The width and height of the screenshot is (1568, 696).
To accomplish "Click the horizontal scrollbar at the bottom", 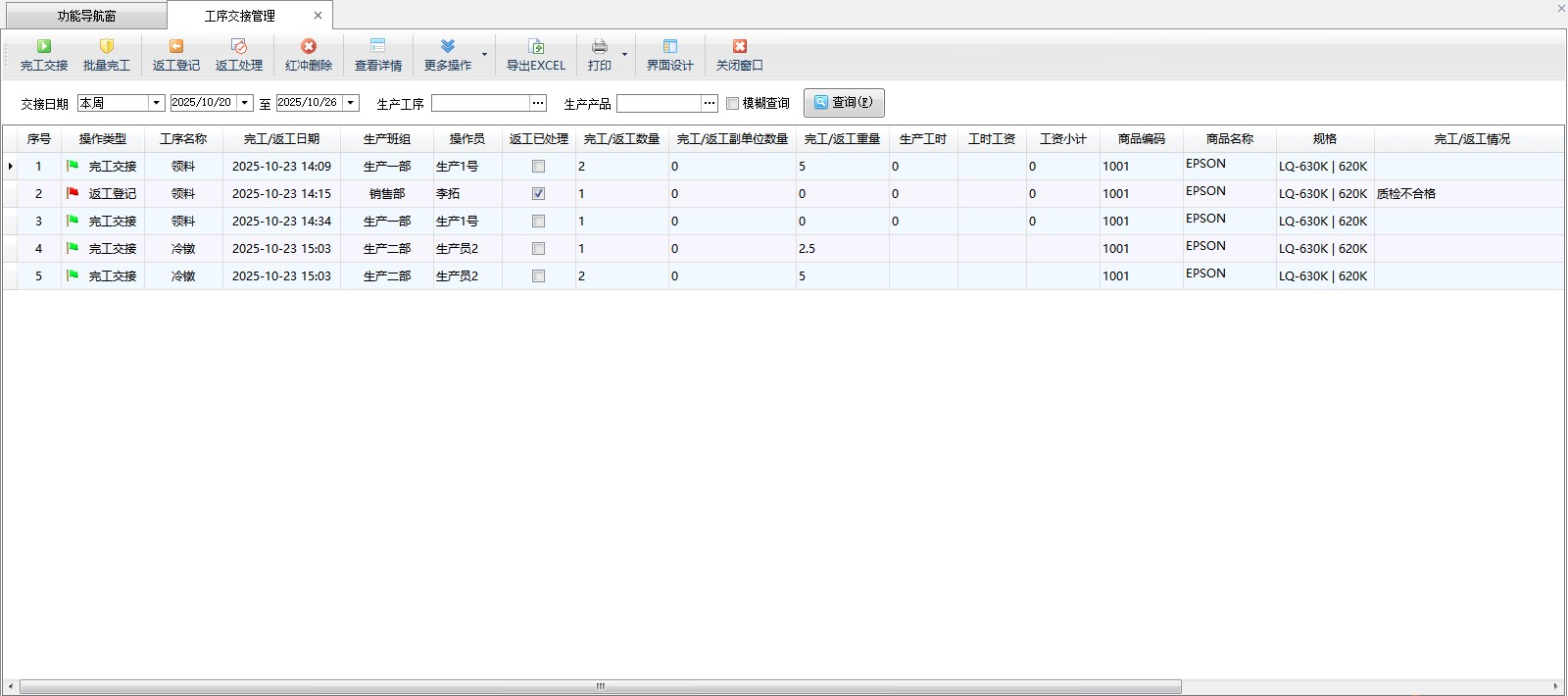I will click(x=600, y=686).
